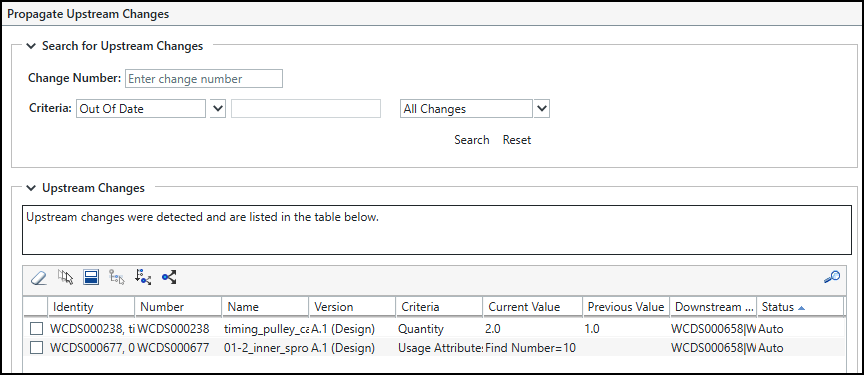Image resolution: width=864 pixels, height=375 pixels.
Task: Click the magnifier find-in-table icon
Action: click(x=832, y=277)
